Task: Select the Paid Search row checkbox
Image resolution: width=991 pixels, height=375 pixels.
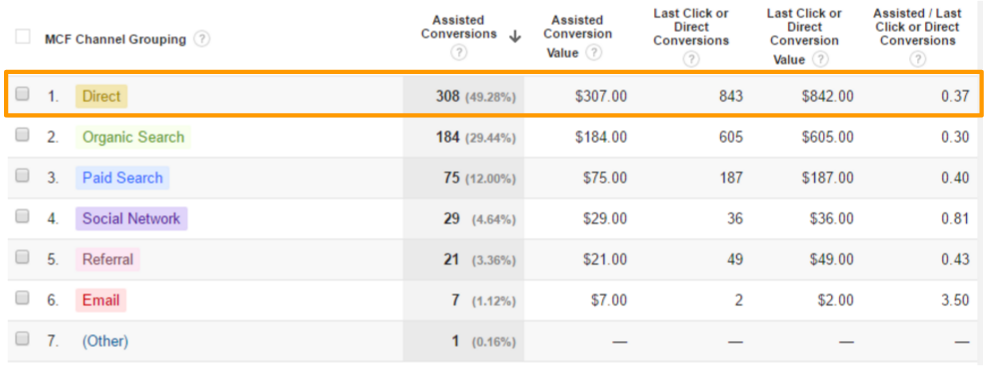Action: tap(23, 175)
